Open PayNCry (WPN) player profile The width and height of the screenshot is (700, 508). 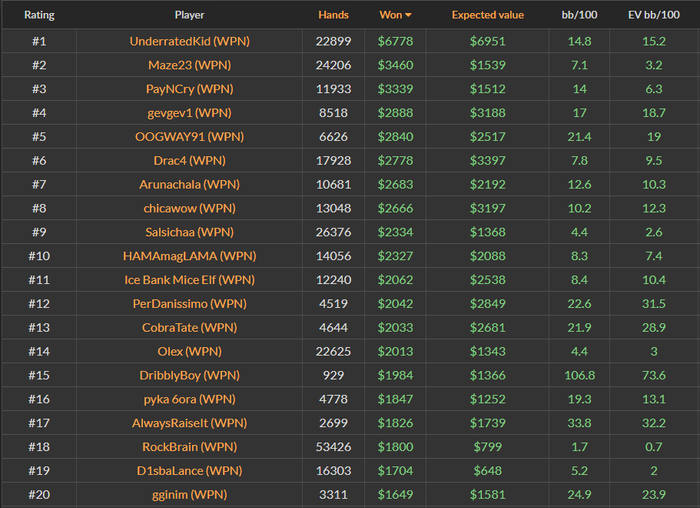[x=189, y=89]
